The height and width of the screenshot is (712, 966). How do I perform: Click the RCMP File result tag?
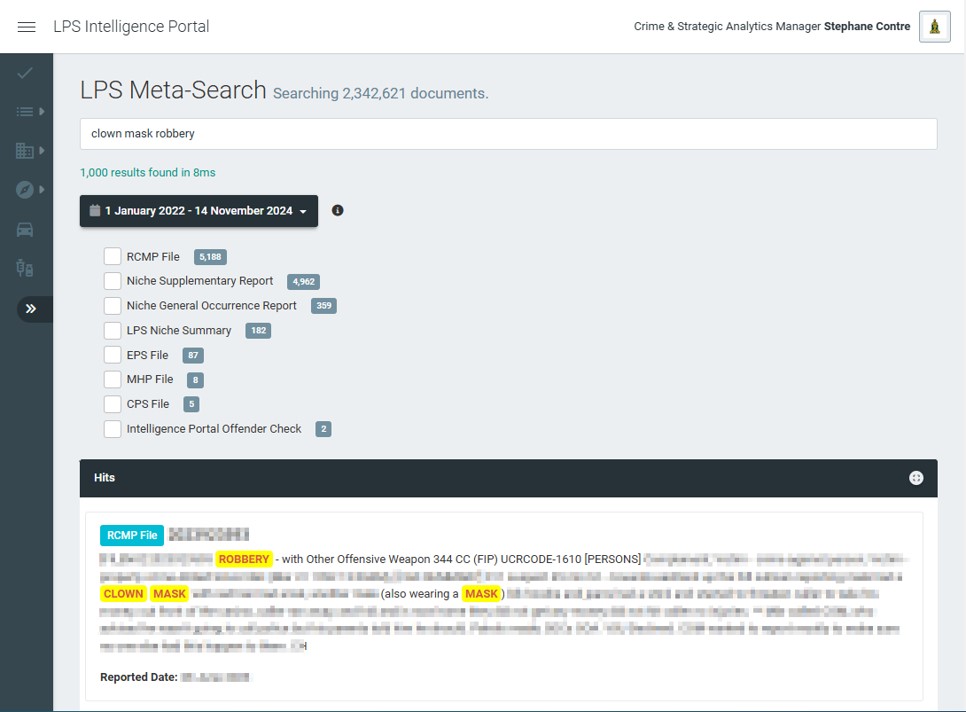[132, 535]
